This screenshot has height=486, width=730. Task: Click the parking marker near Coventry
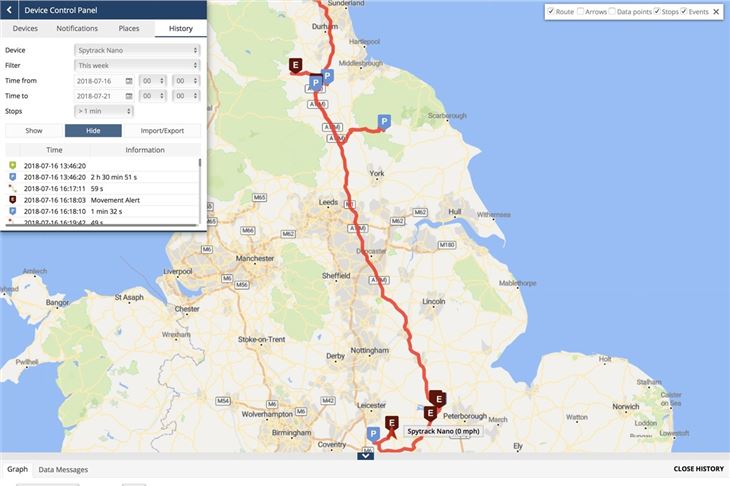pos(373,434)
